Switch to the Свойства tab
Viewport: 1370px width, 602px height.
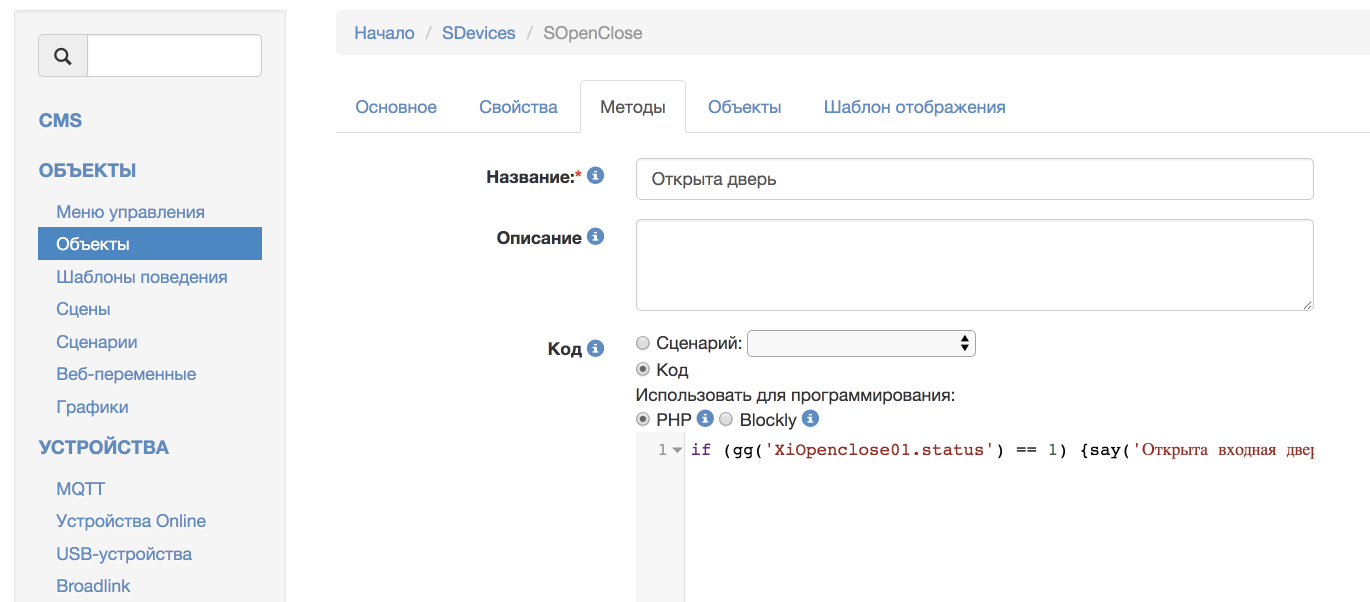pos(518,107)
